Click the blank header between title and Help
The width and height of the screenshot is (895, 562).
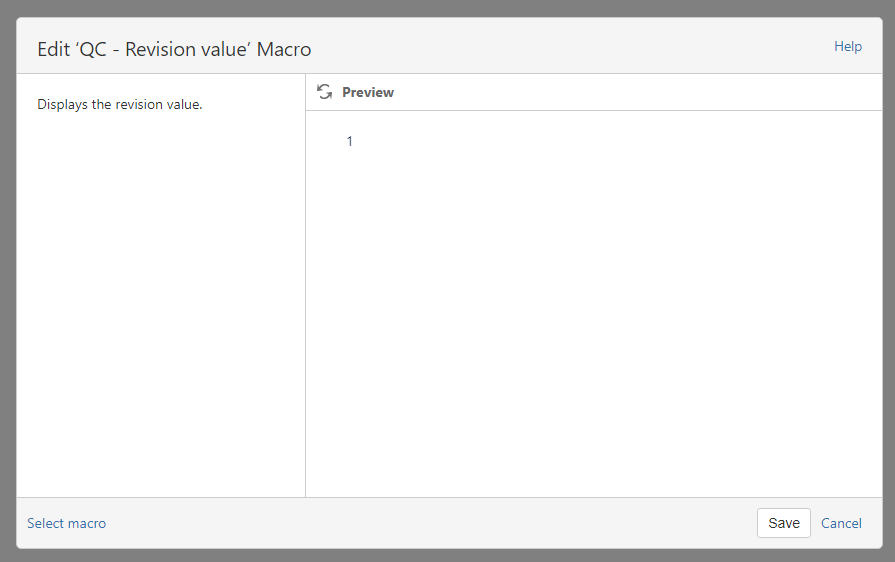pyautogui.click(x=570, y=47)
